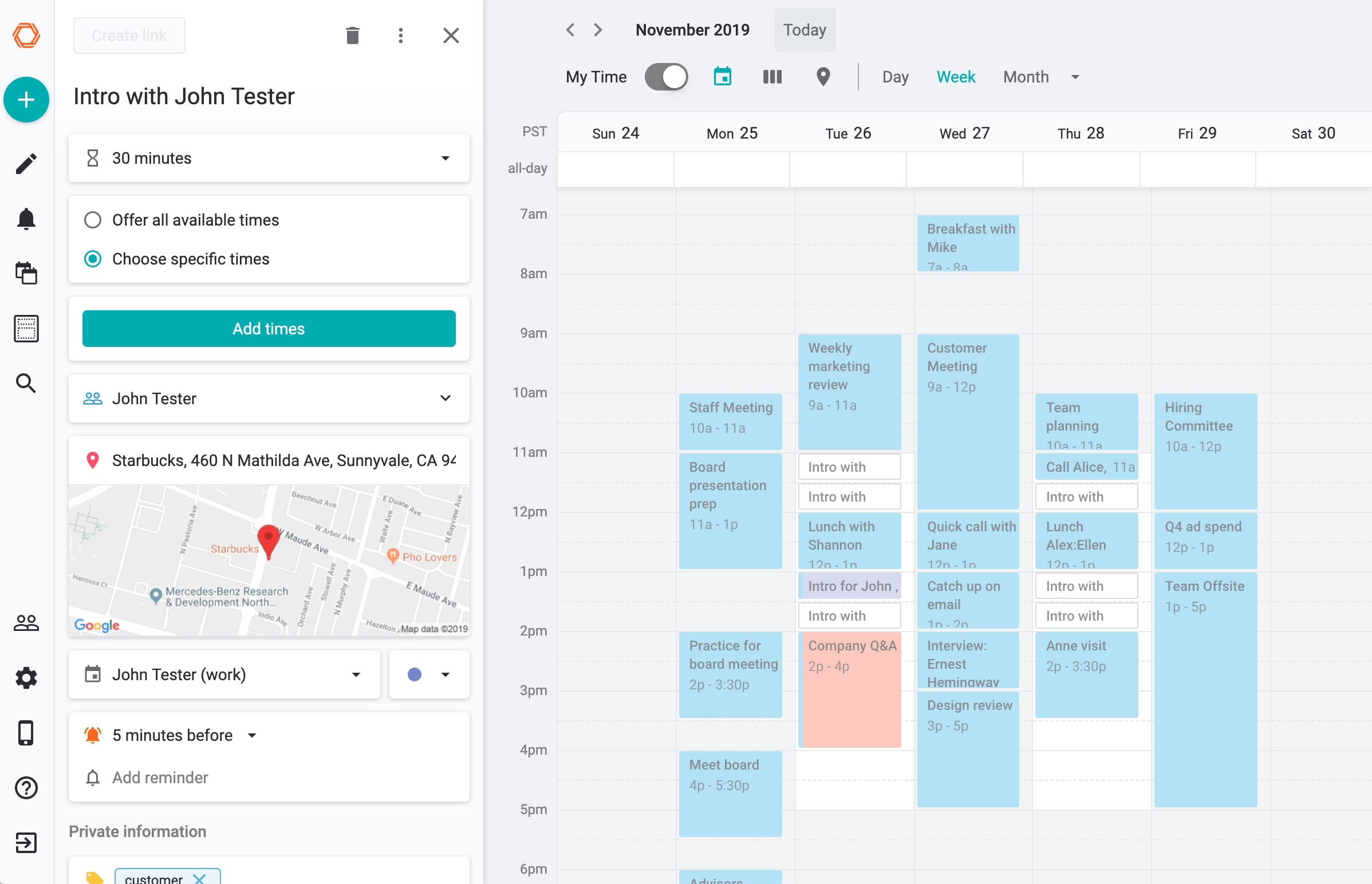Switch to Month calendar view tab
Screen dimensions: 1372x884
click(x=1025, y=77)
